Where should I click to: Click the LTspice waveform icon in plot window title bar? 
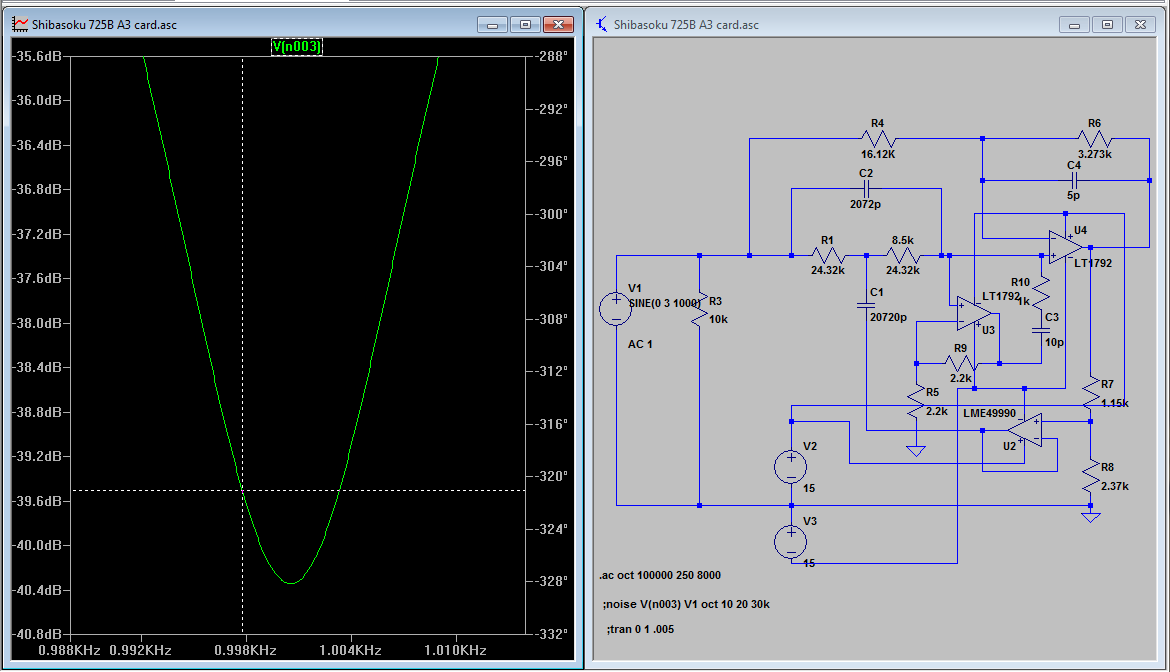click(20, 25)
